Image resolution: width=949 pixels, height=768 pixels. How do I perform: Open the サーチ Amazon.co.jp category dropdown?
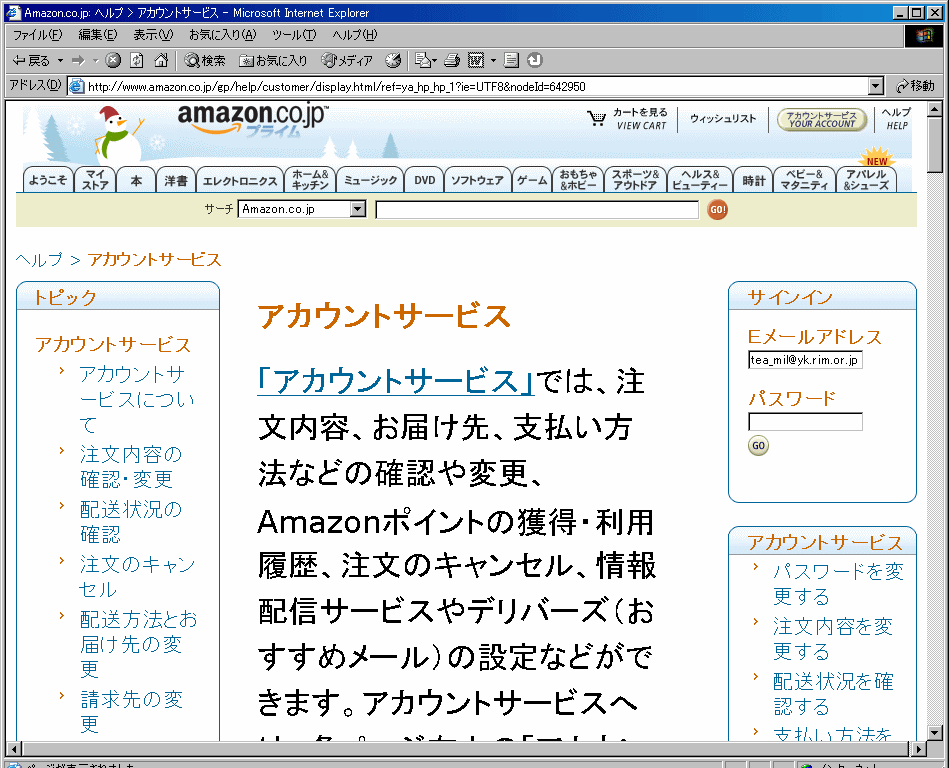point(358,209)
